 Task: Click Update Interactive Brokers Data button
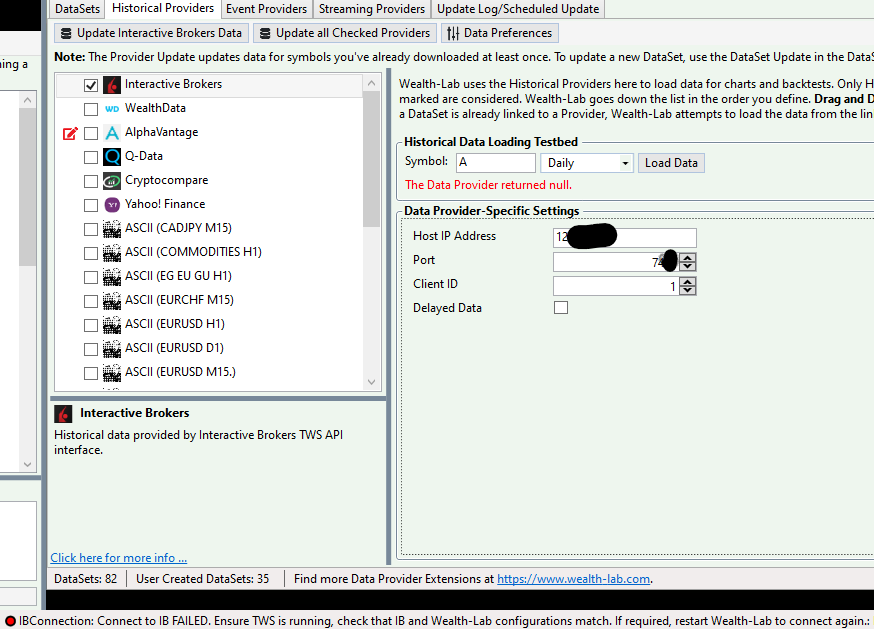tap(152, 33)
